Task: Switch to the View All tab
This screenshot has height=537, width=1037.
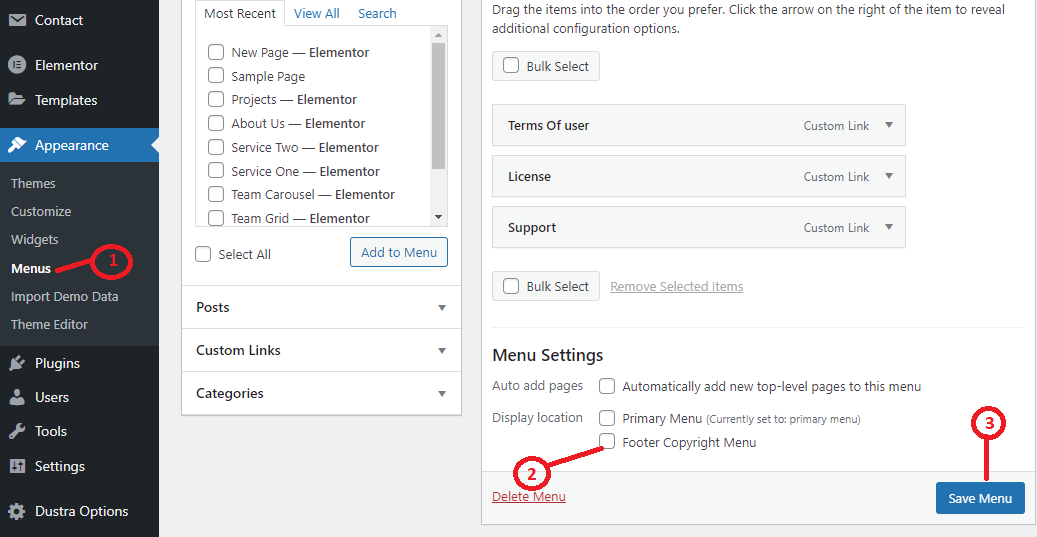Action: [x=316, y=13]
